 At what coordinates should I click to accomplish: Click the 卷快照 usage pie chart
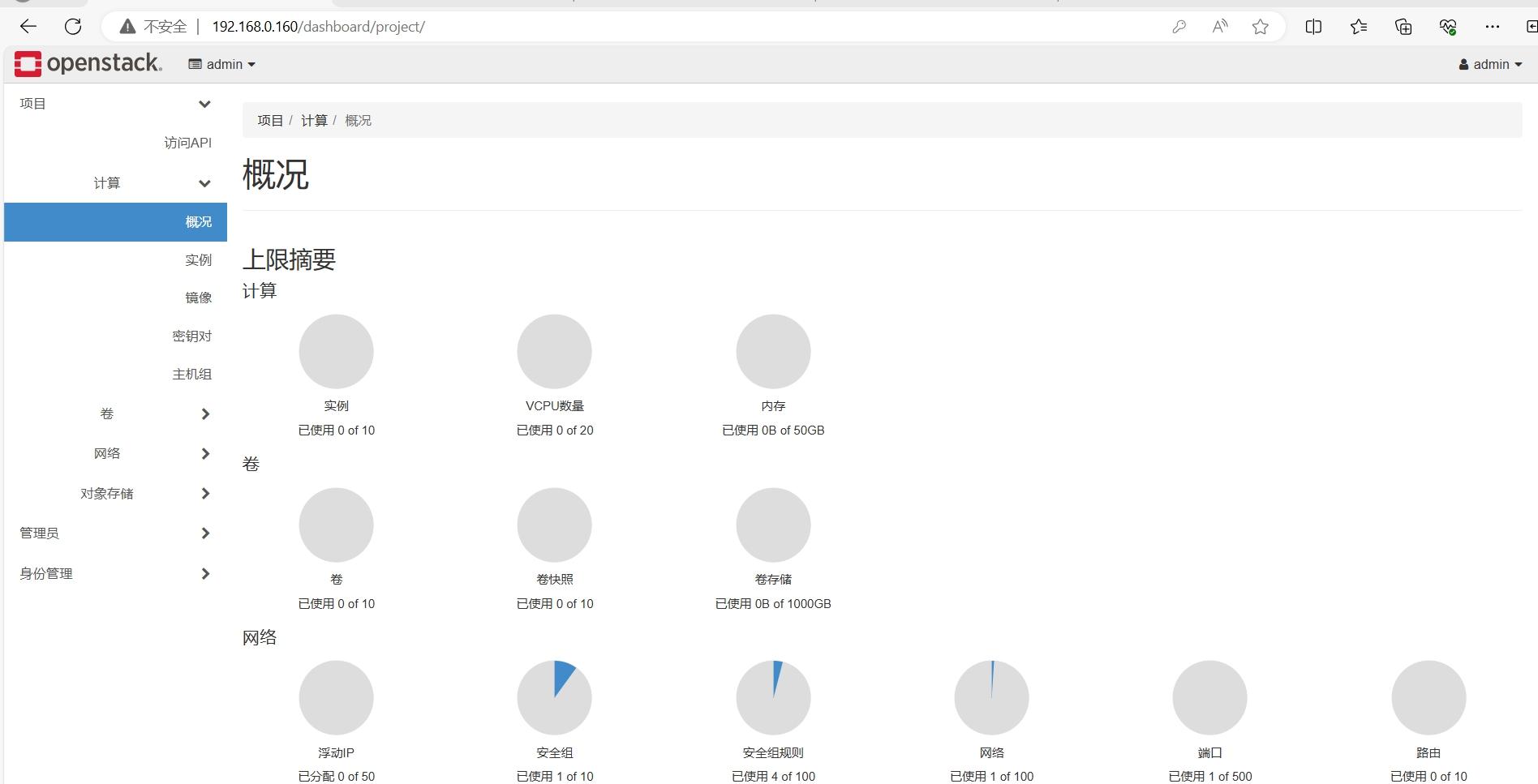coord(555,525)
